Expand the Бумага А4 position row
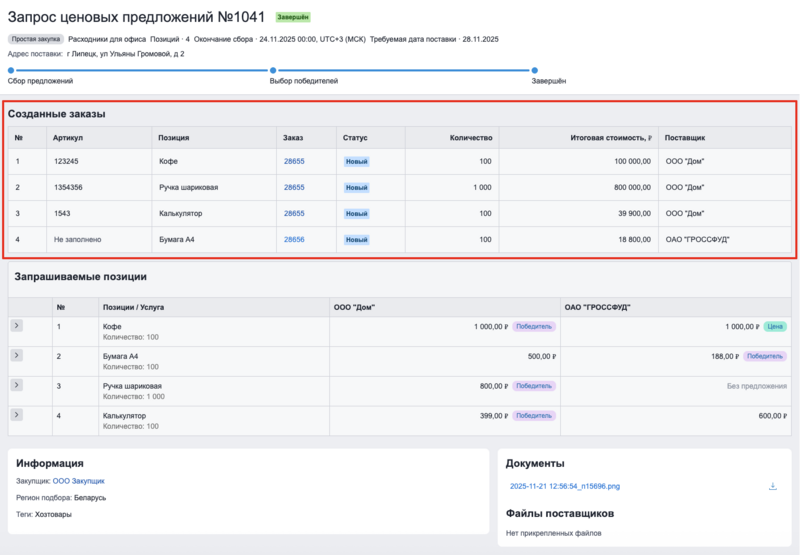The image size is (800, 555). 16,356
